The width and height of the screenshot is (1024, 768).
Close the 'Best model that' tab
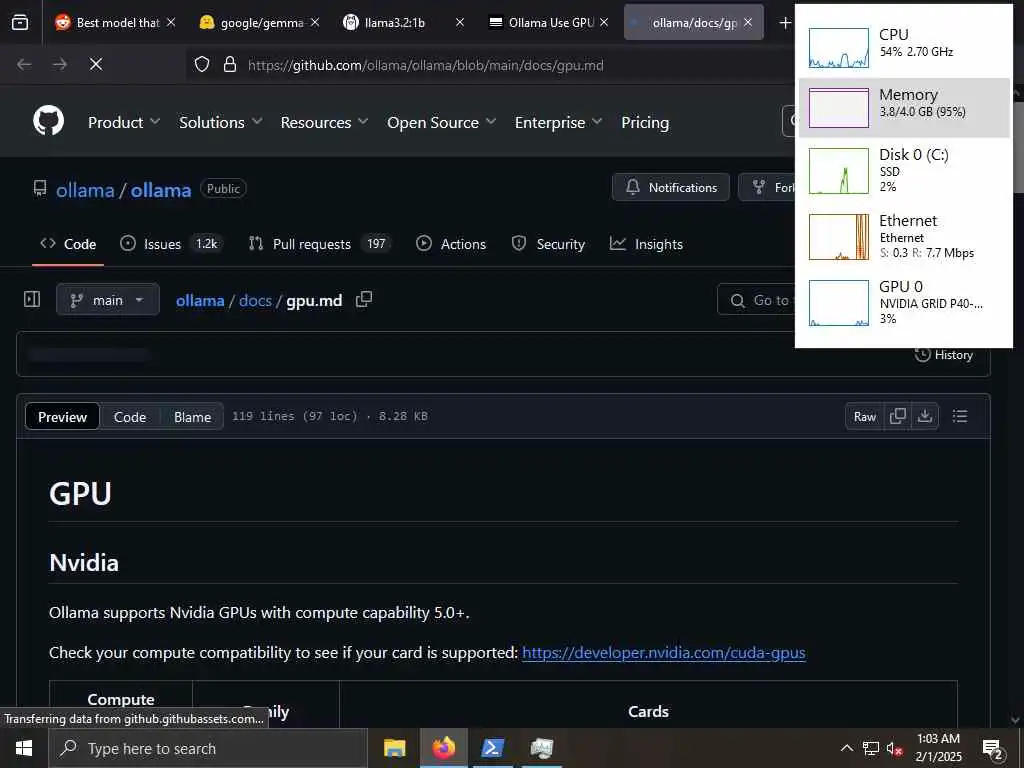click(x=170, y=22)
